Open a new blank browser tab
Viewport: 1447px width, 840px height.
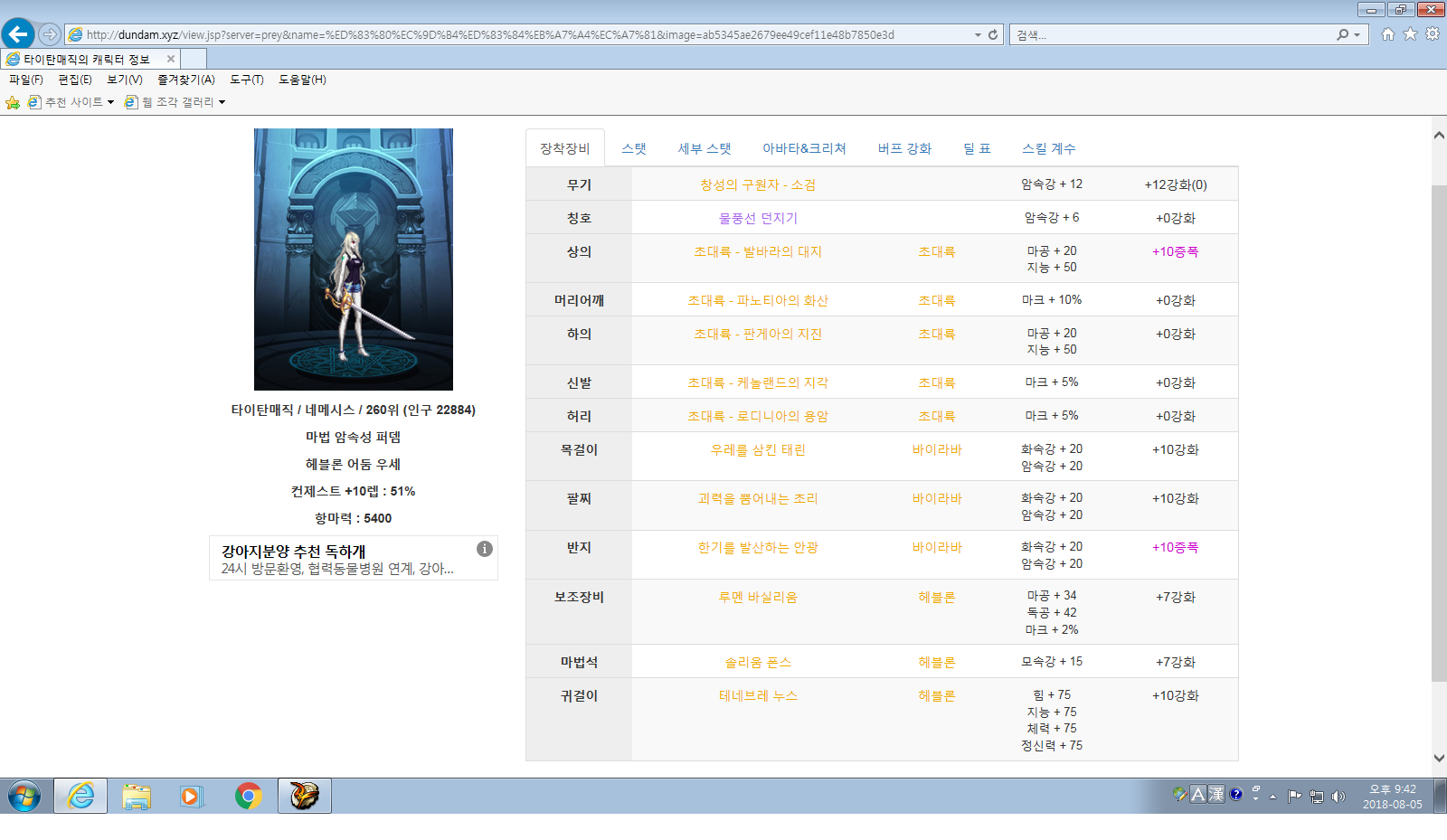click(194, 59)
